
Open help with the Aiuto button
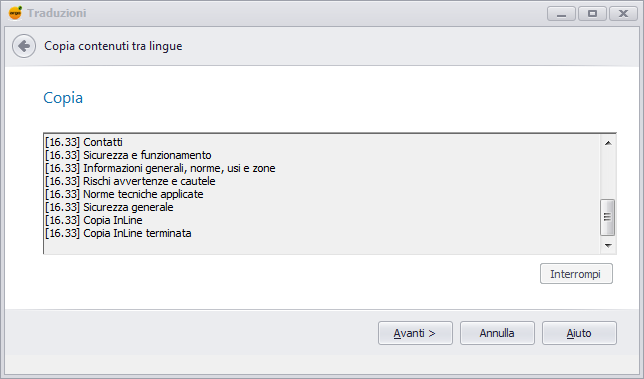579,333
